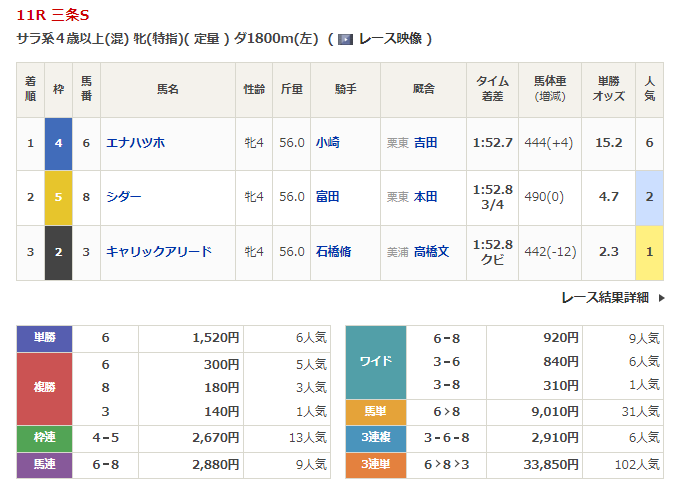Click the green 枠連 bet label
The image size is (680, 487).
pyautogui.click(x=45, y=438)
